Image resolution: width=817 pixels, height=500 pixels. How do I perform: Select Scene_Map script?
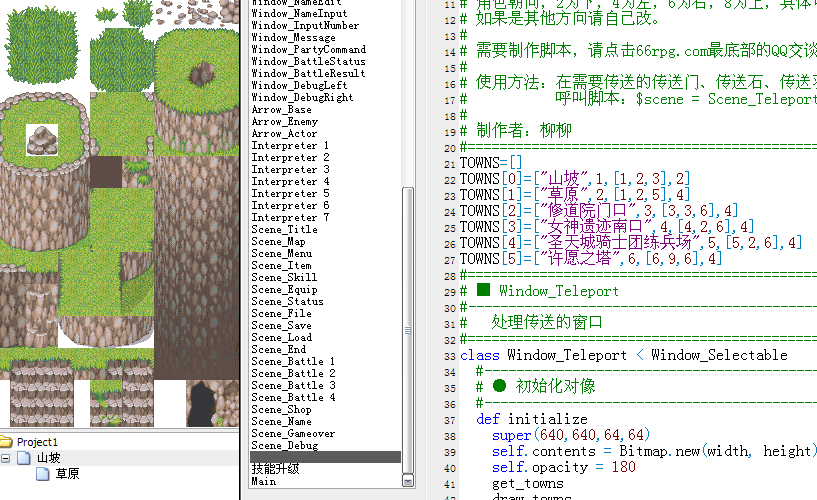tap(278, 241)
